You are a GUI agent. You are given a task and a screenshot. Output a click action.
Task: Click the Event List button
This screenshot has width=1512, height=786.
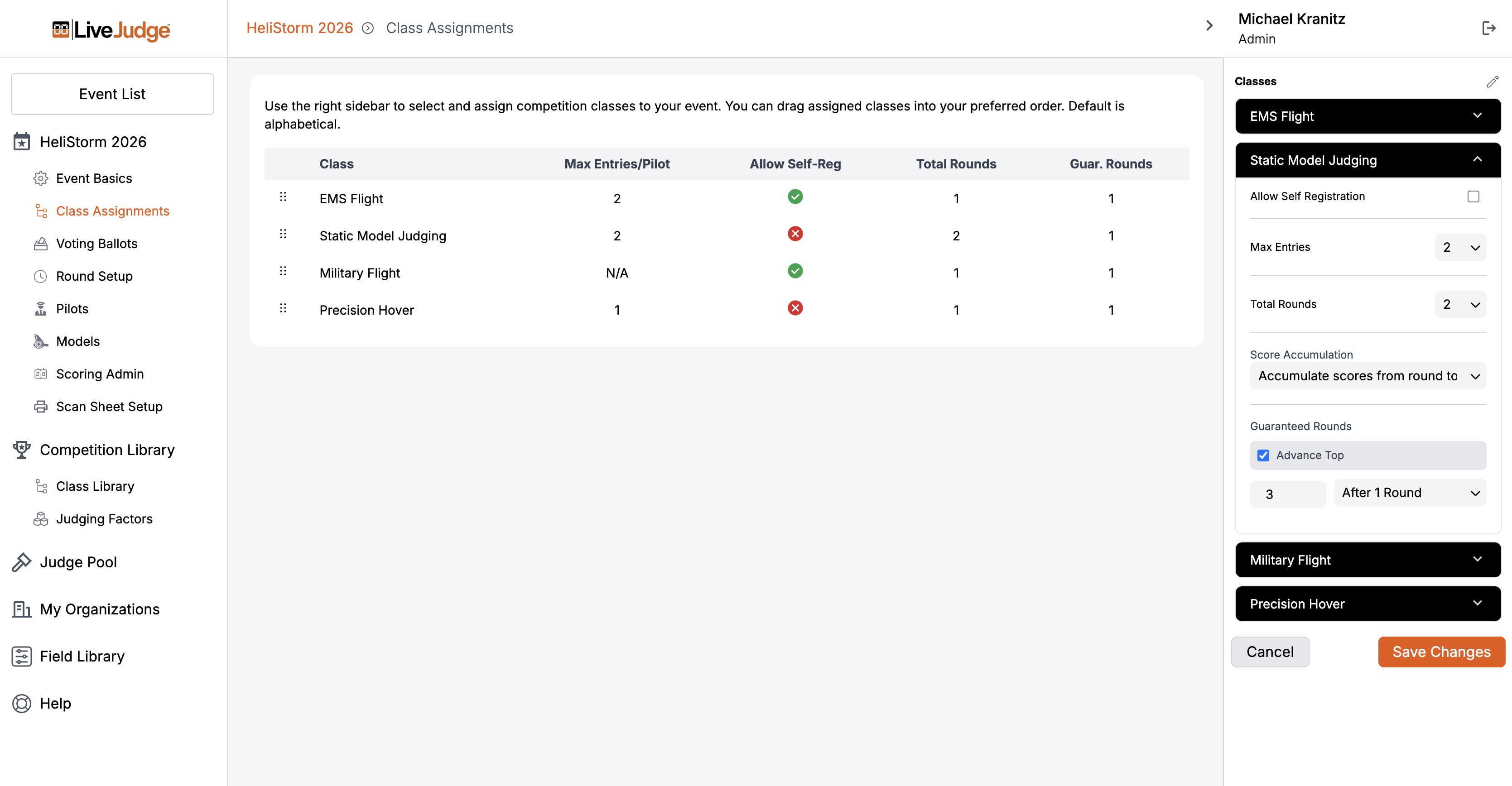[112, 94]
